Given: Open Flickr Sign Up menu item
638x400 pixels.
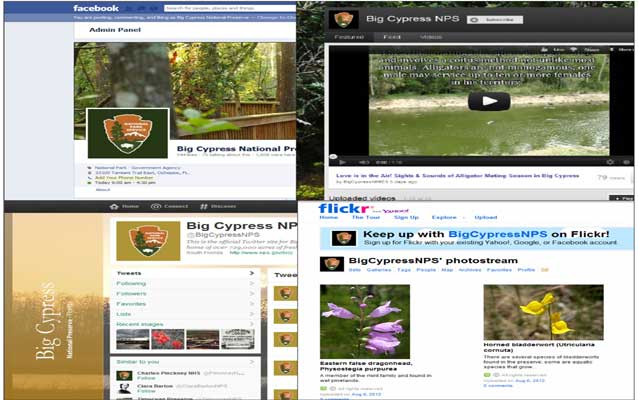Looking at the screenshot, I should coord(406,217).
